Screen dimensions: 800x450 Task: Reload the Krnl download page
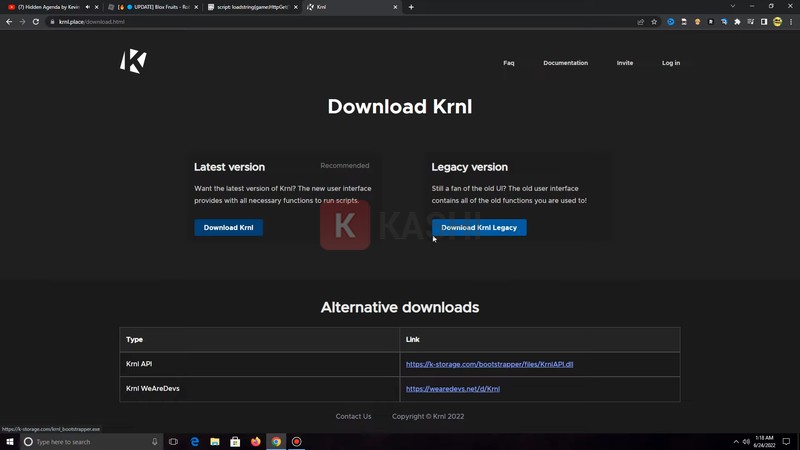click(36, 22)
